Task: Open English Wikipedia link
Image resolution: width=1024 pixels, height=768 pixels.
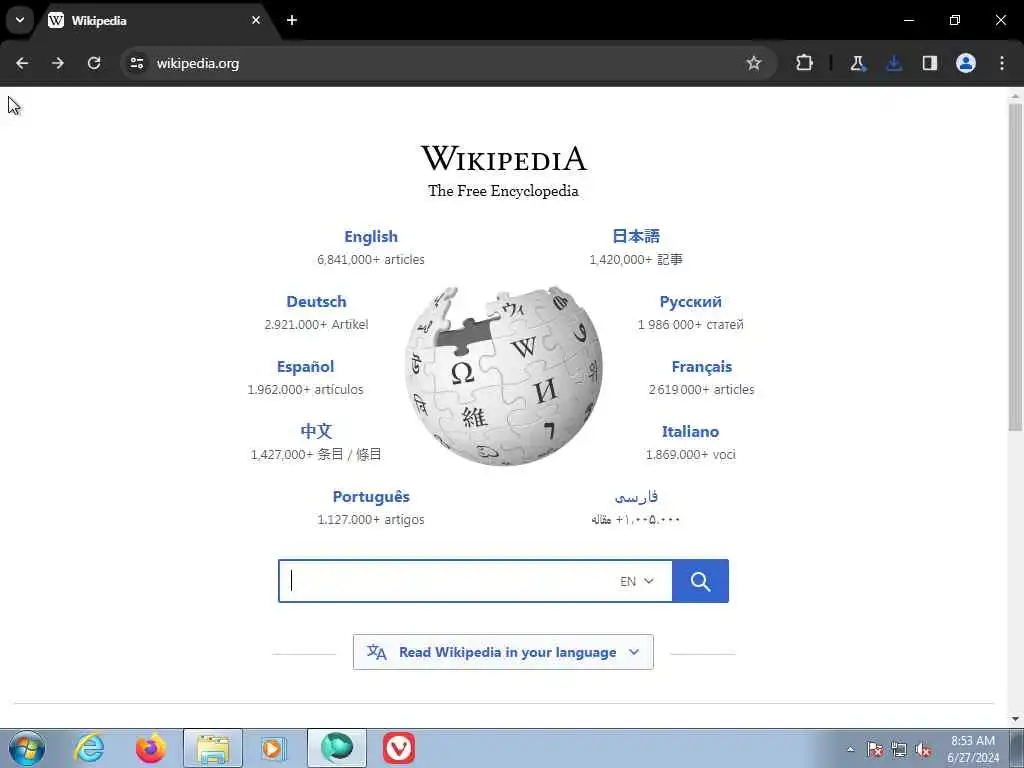Action: 371,236
